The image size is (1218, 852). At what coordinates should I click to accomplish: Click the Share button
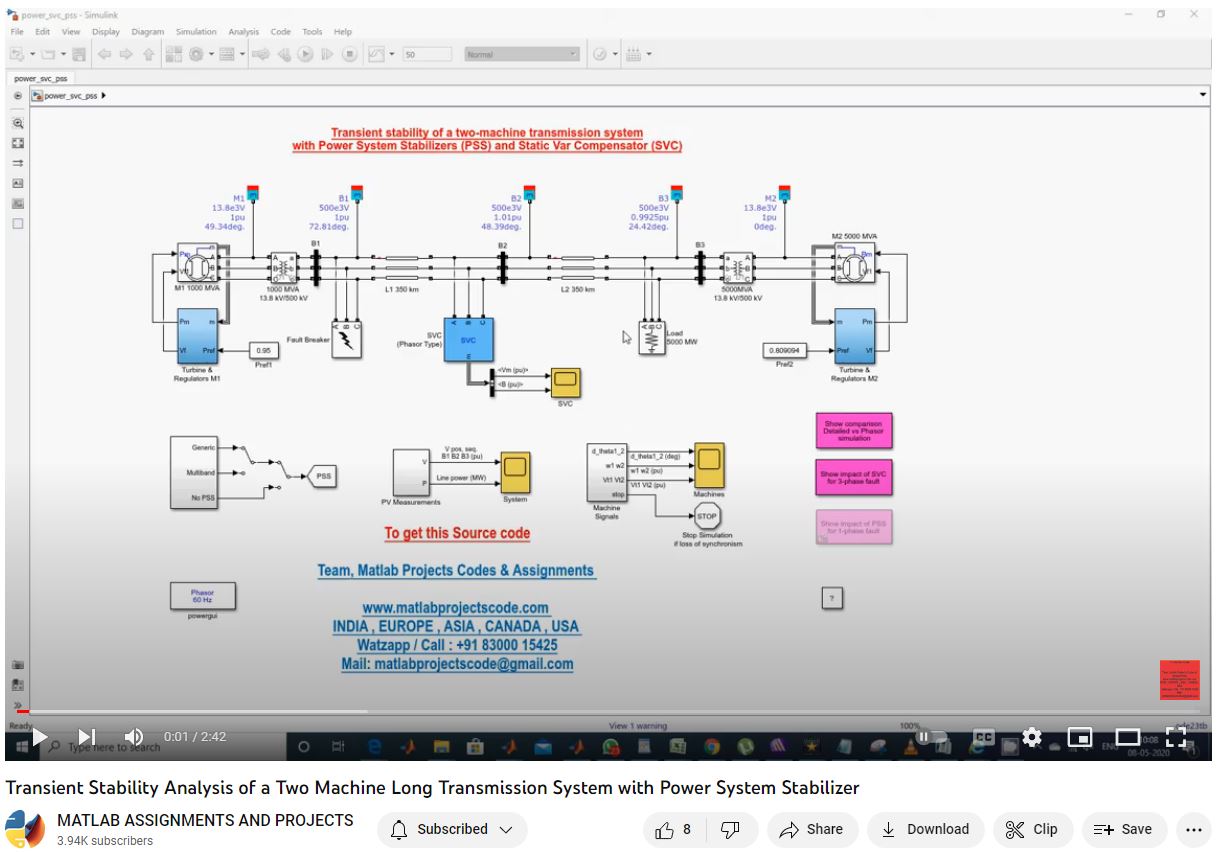point(811,829)
